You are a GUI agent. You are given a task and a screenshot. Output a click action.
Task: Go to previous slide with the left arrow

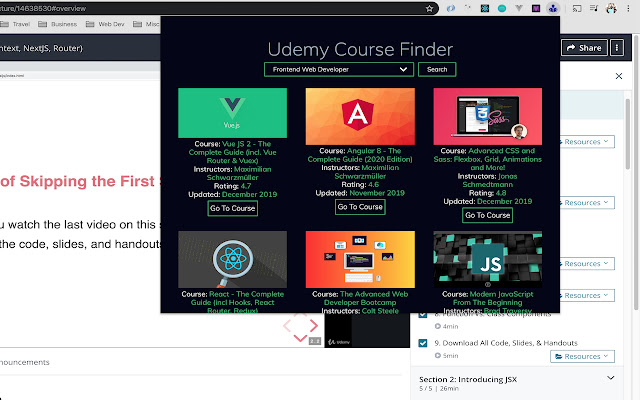287,326
